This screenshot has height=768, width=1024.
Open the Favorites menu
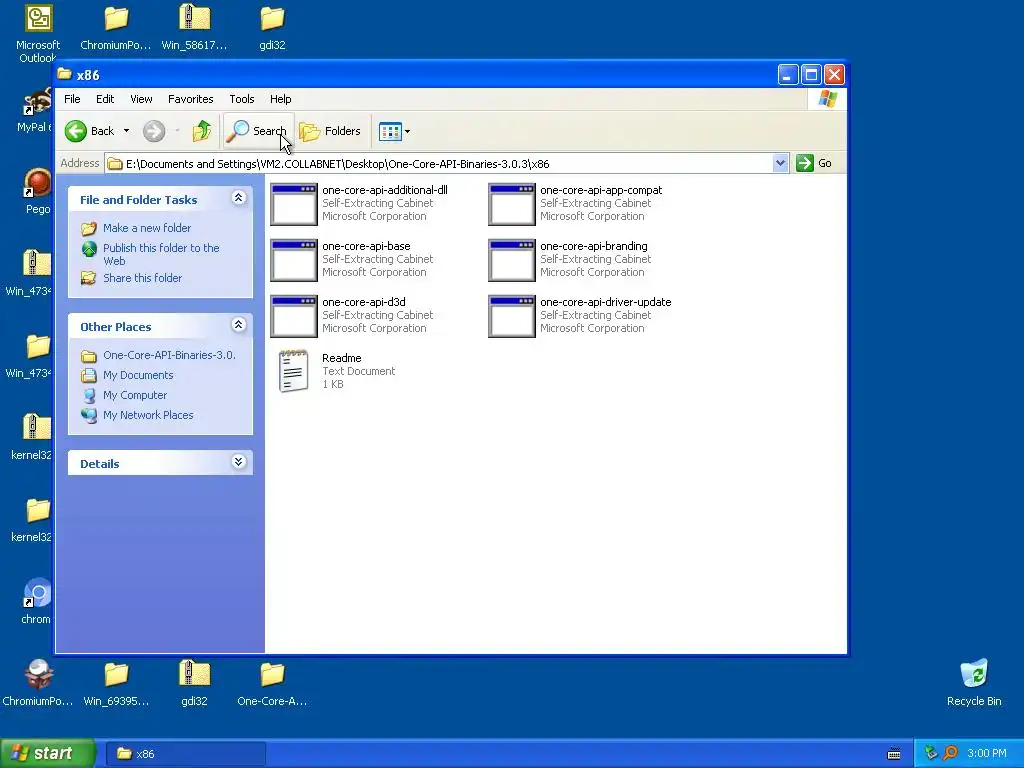pos(191,99)
